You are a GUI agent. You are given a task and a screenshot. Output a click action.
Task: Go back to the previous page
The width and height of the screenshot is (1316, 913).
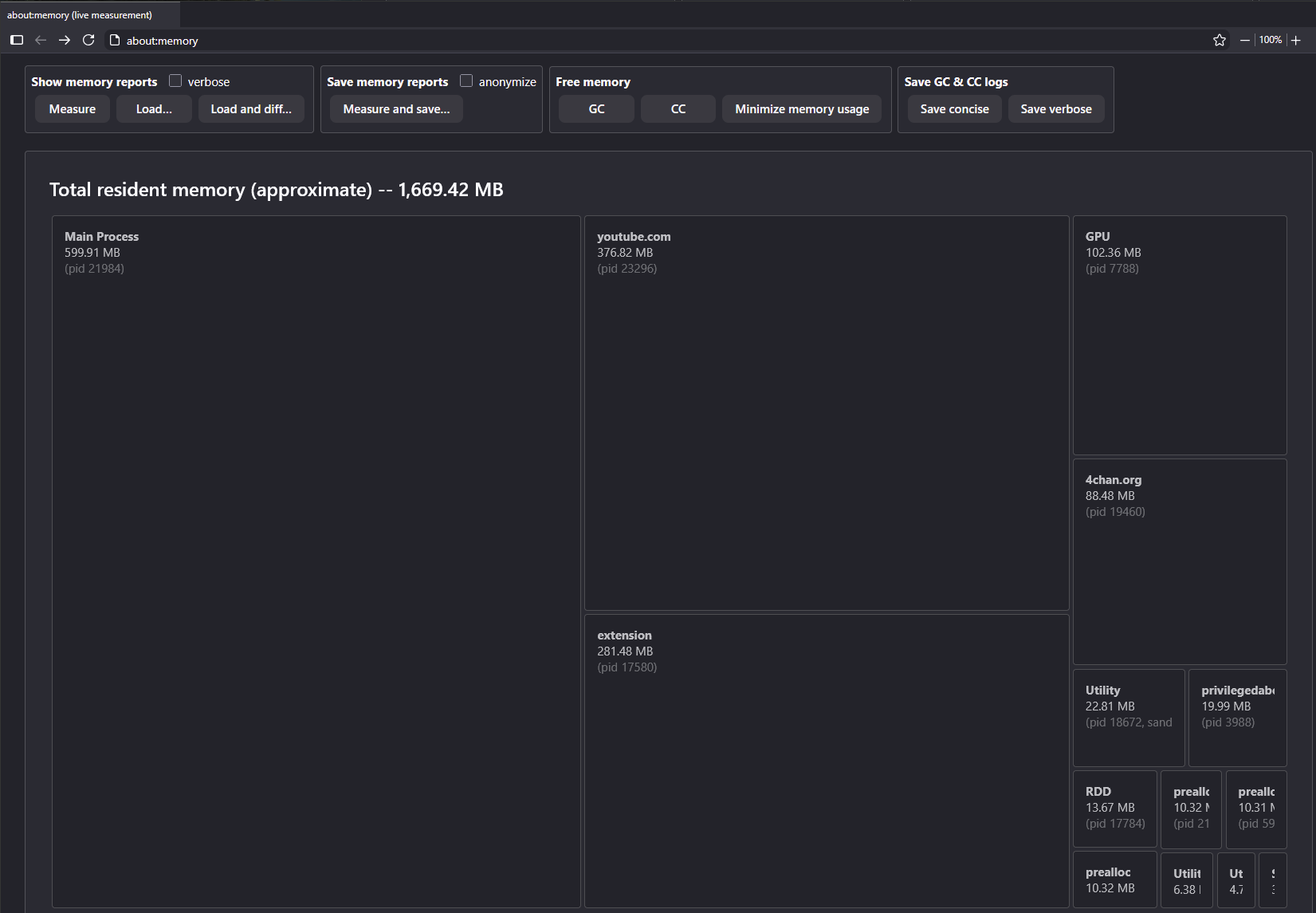coord(41,40)
